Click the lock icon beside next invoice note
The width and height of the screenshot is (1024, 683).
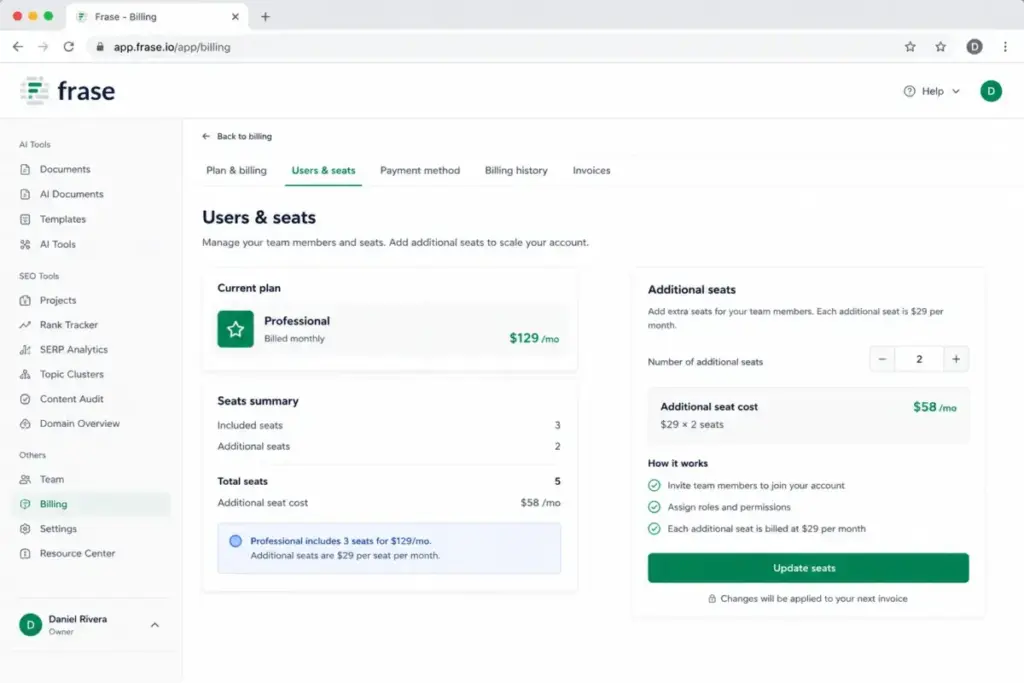click(712, 599)
